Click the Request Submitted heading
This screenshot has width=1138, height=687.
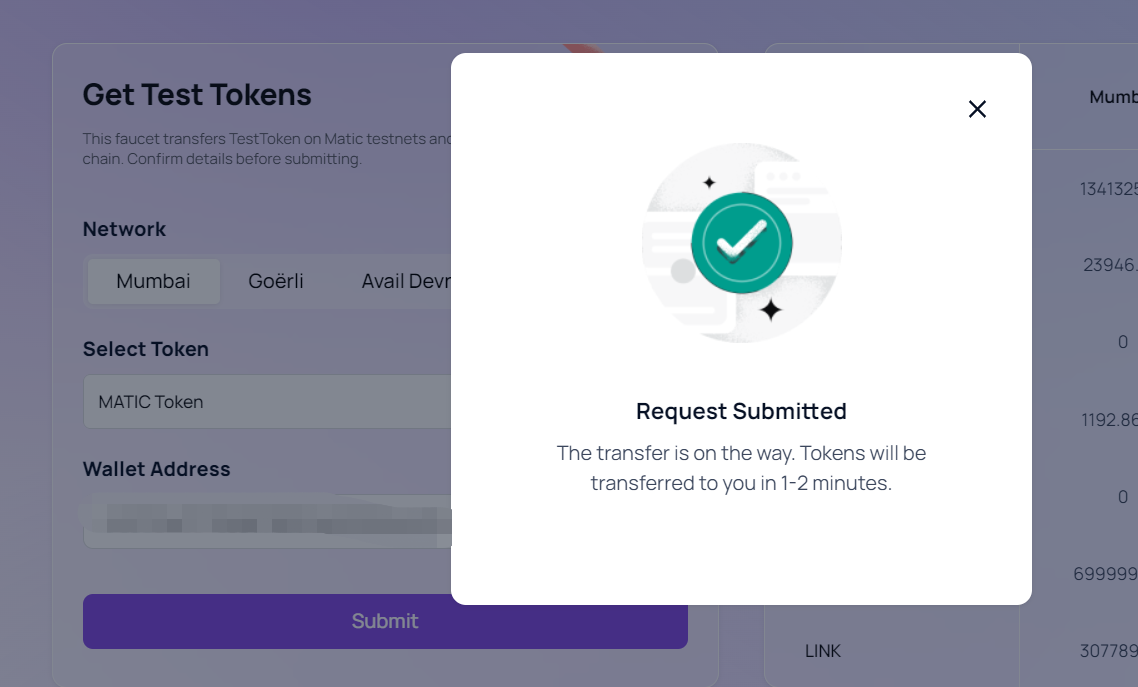[741, 411]
